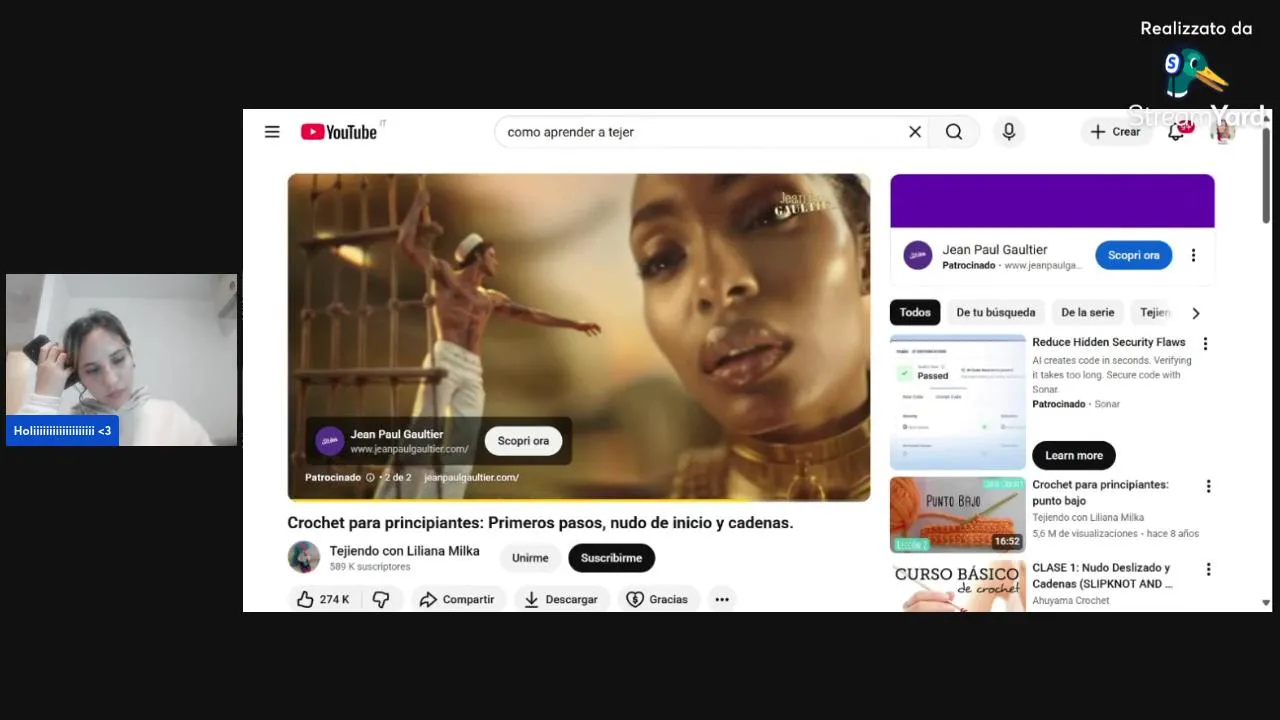Click 'Ahuyama Crochet' channel text
Screen dimensions: 1280x720
[x=1071, y=601]
